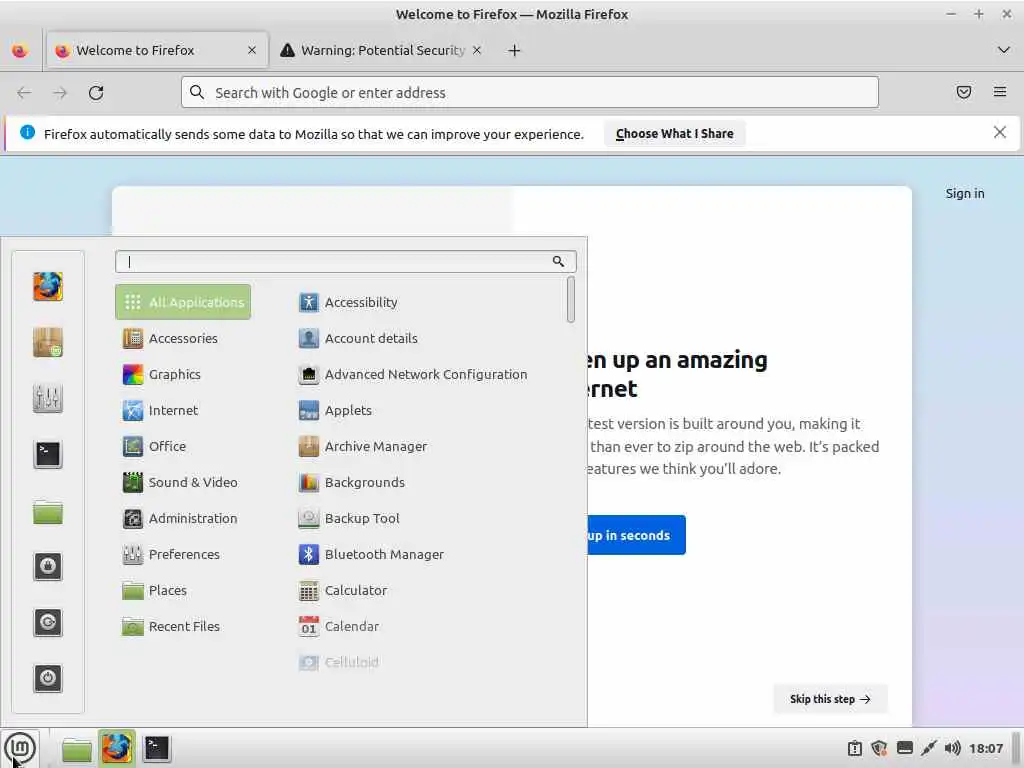Image resolution: width=1024 pixels, height=768 pixels.
Task: List all tabs dropdown arrow
Action: point(1004,50)
